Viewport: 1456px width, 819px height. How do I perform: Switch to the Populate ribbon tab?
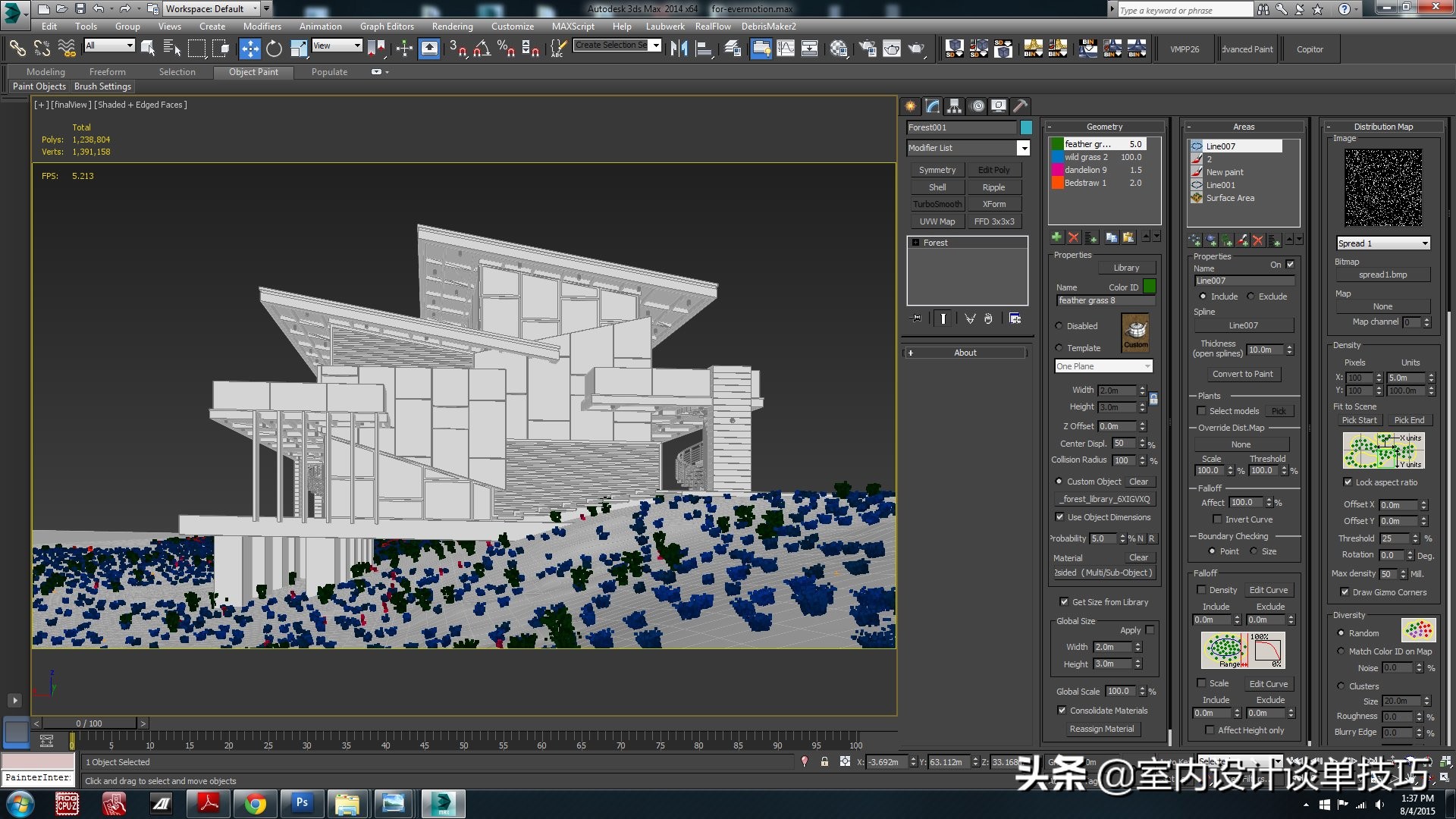pyautogui.click(x=329, y=72)
